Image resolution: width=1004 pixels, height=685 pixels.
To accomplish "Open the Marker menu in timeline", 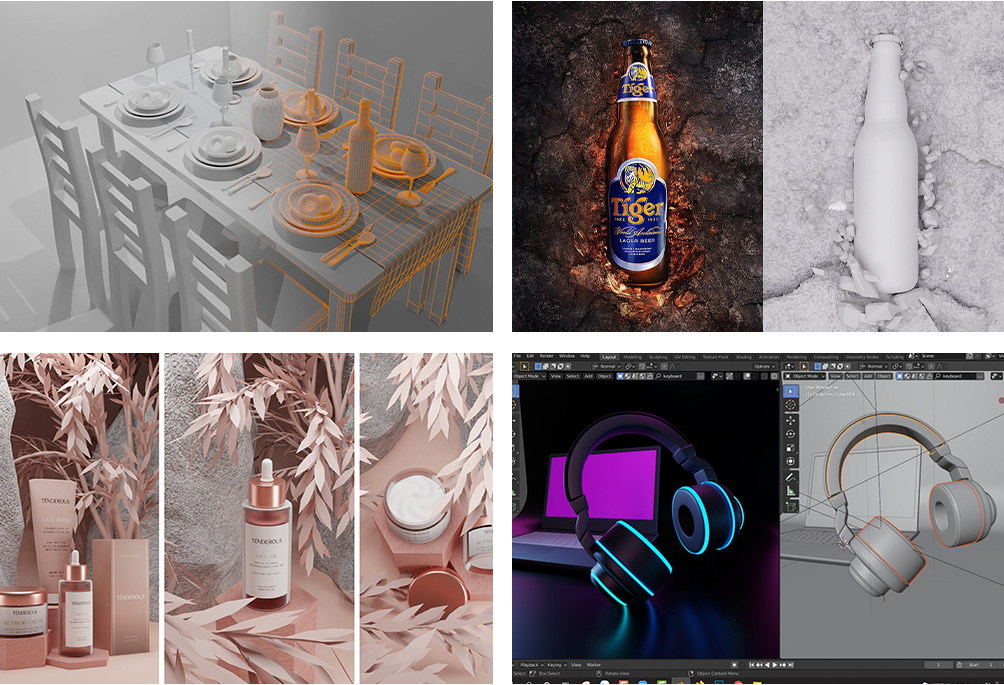I will coord(594,665).
